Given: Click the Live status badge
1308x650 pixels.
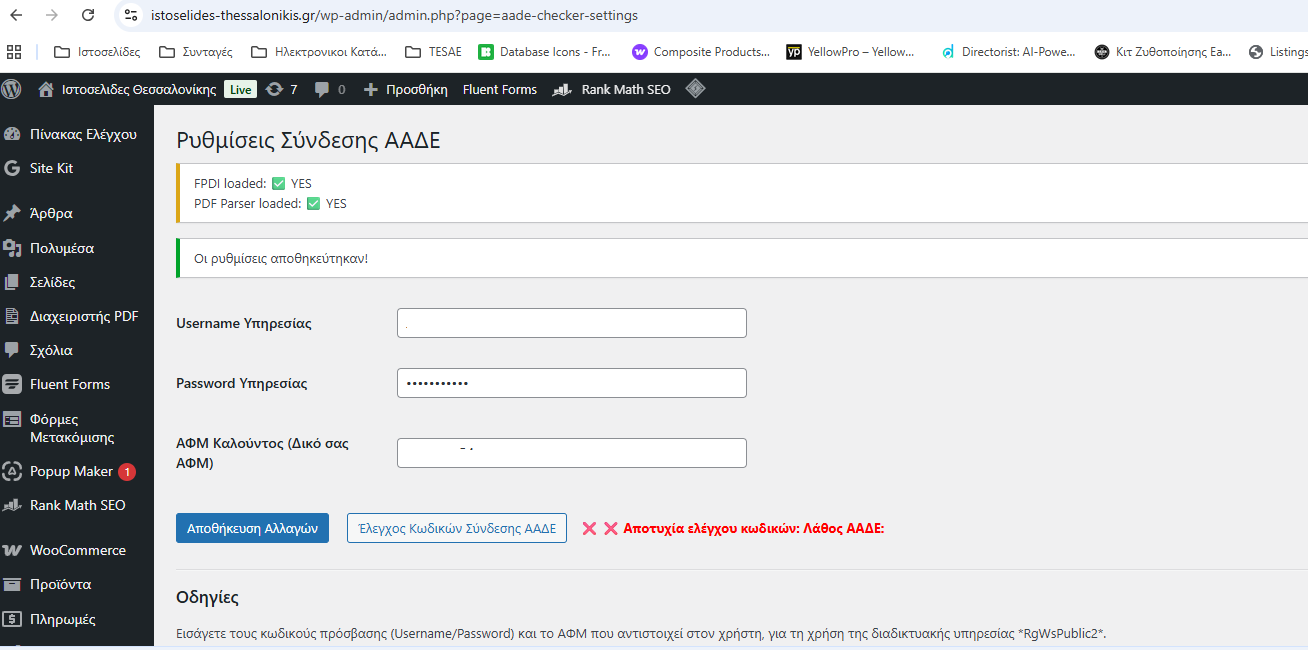Looking at the screenshot, I should tap(241, 89).
